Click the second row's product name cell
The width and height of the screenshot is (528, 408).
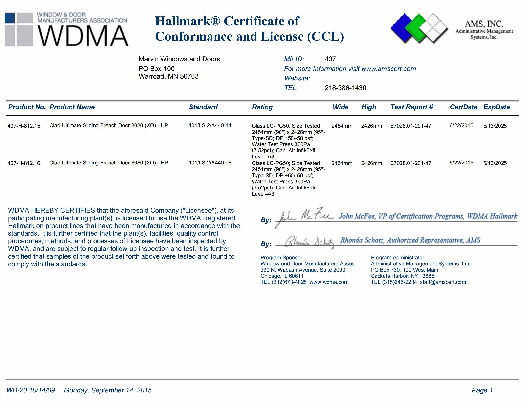[109, 163]
